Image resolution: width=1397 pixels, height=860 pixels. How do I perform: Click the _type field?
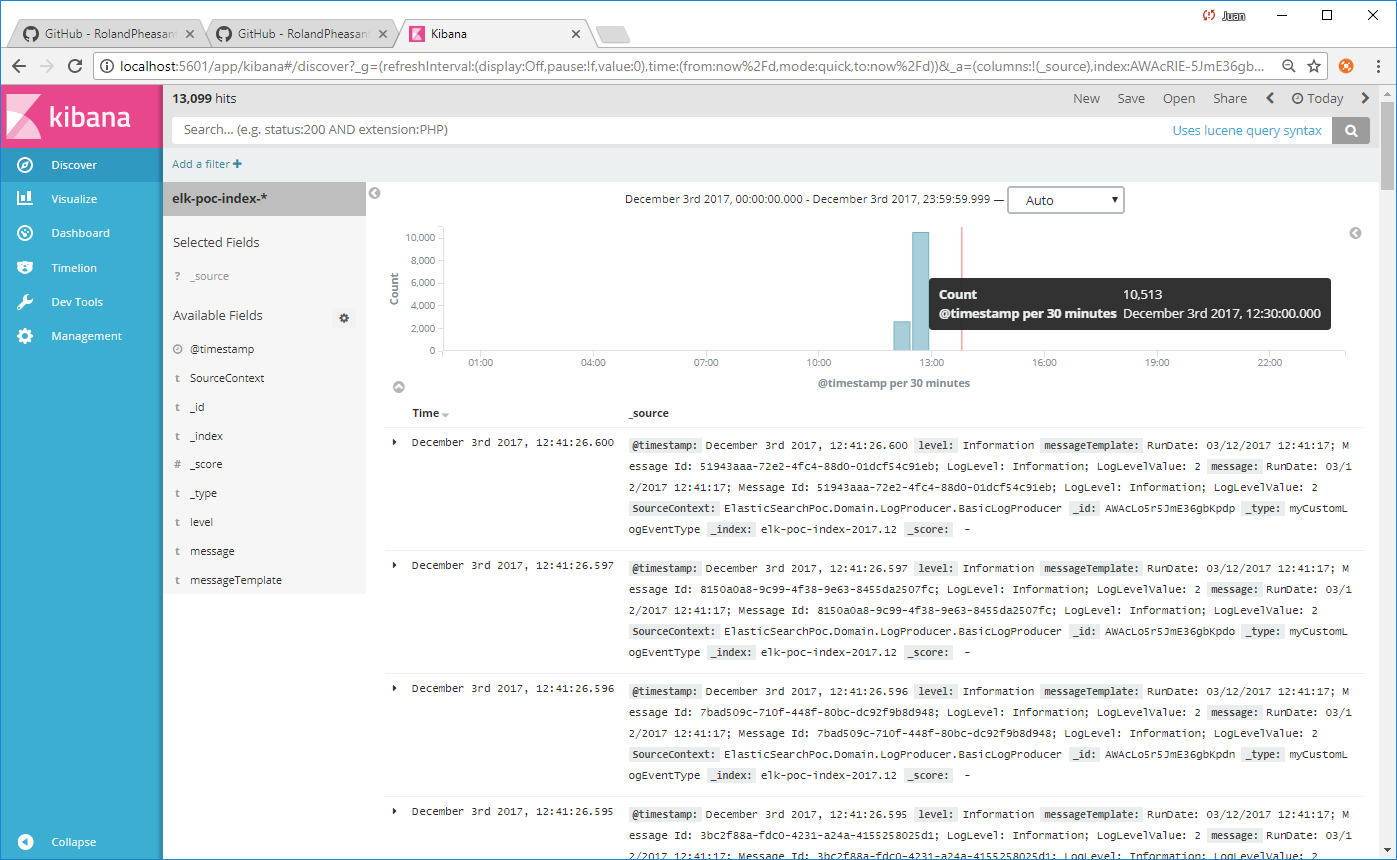(x=203, y=493)
